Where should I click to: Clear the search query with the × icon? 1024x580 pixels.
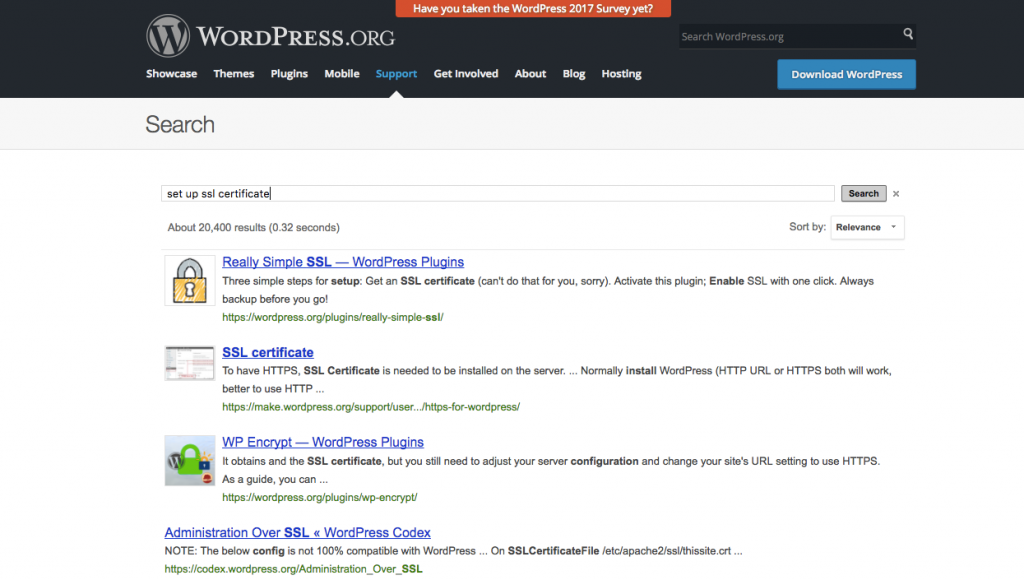895,193
